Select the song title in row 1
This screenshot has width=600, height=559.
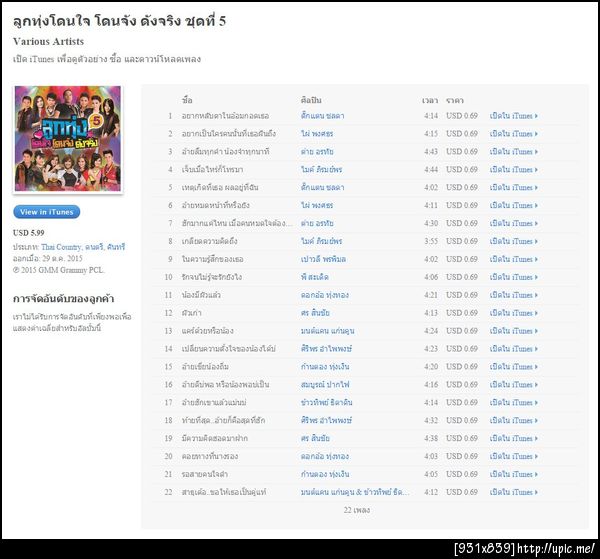[x=225, y=116]
